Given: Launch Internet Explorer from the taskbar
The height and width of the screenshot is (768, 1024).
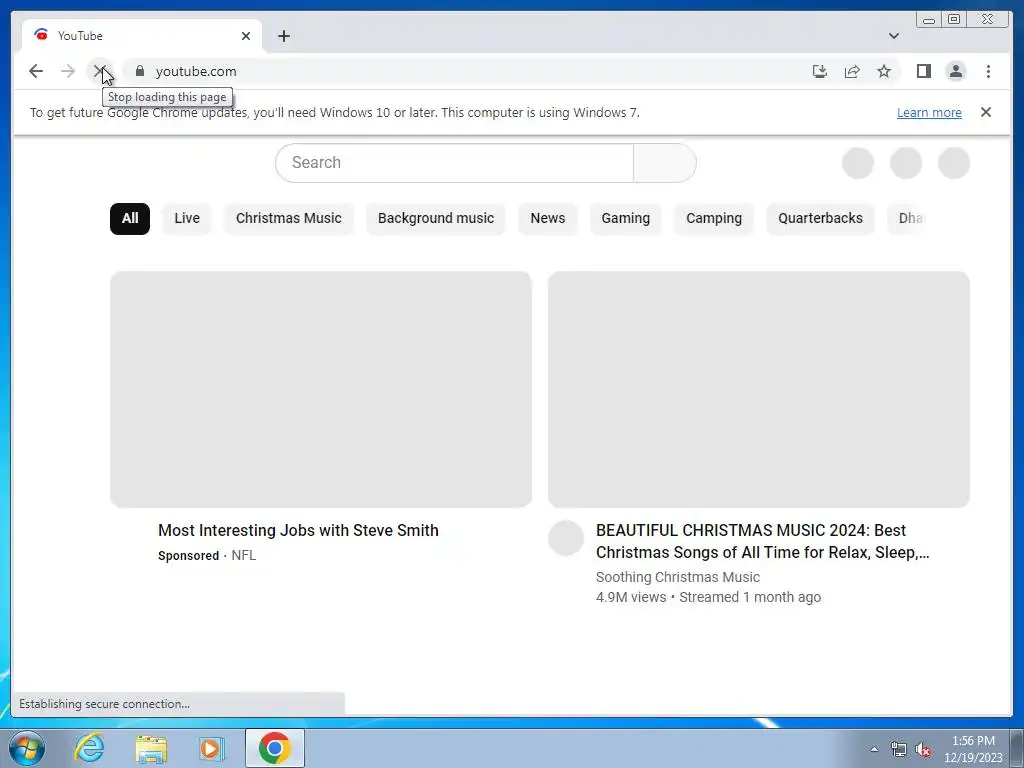Looking at the screenshot, I should [89, 748].
